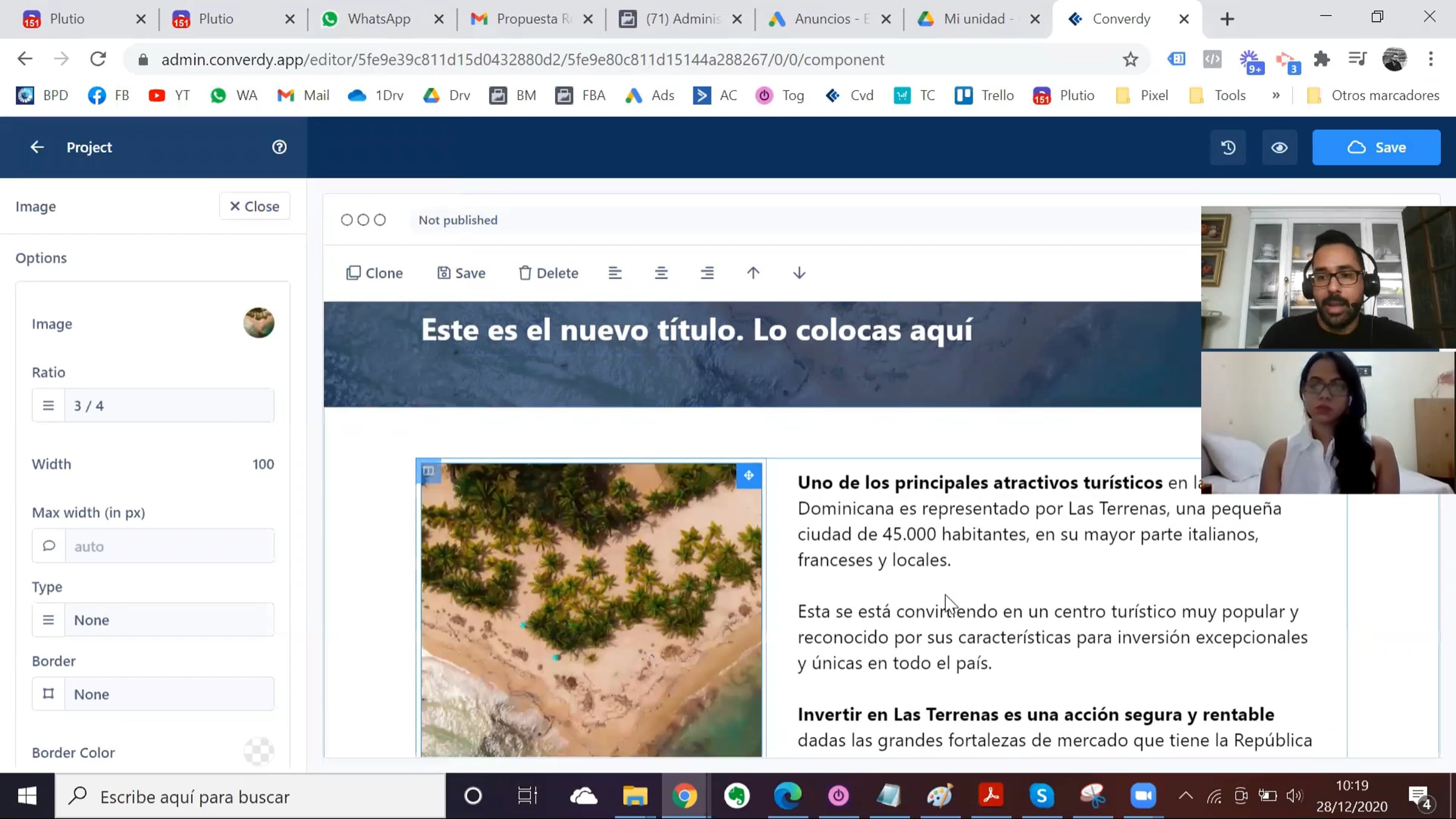The width and height of the screenshot is (1456, 819).
Task: Click the back arrow beside Project
Action: (x=37, y=147)
